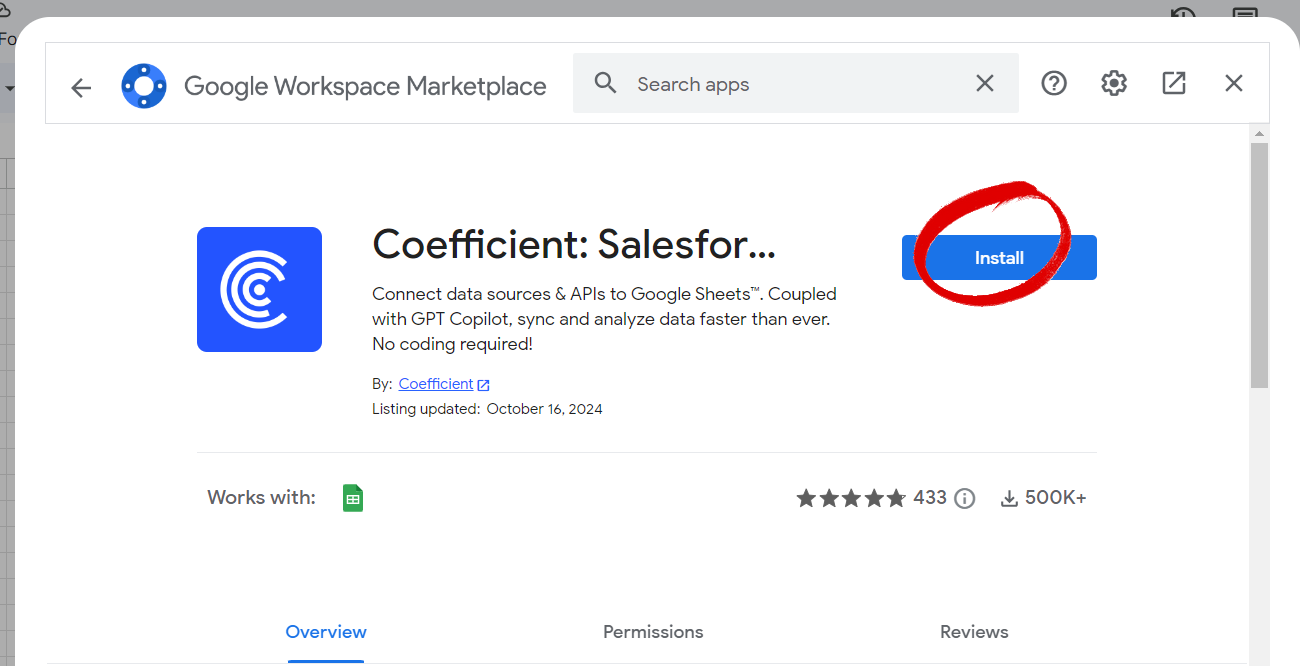Click the external link icon beside Coefficient
This screenshot has width=1300, height=666.
[x=483, y=385]
